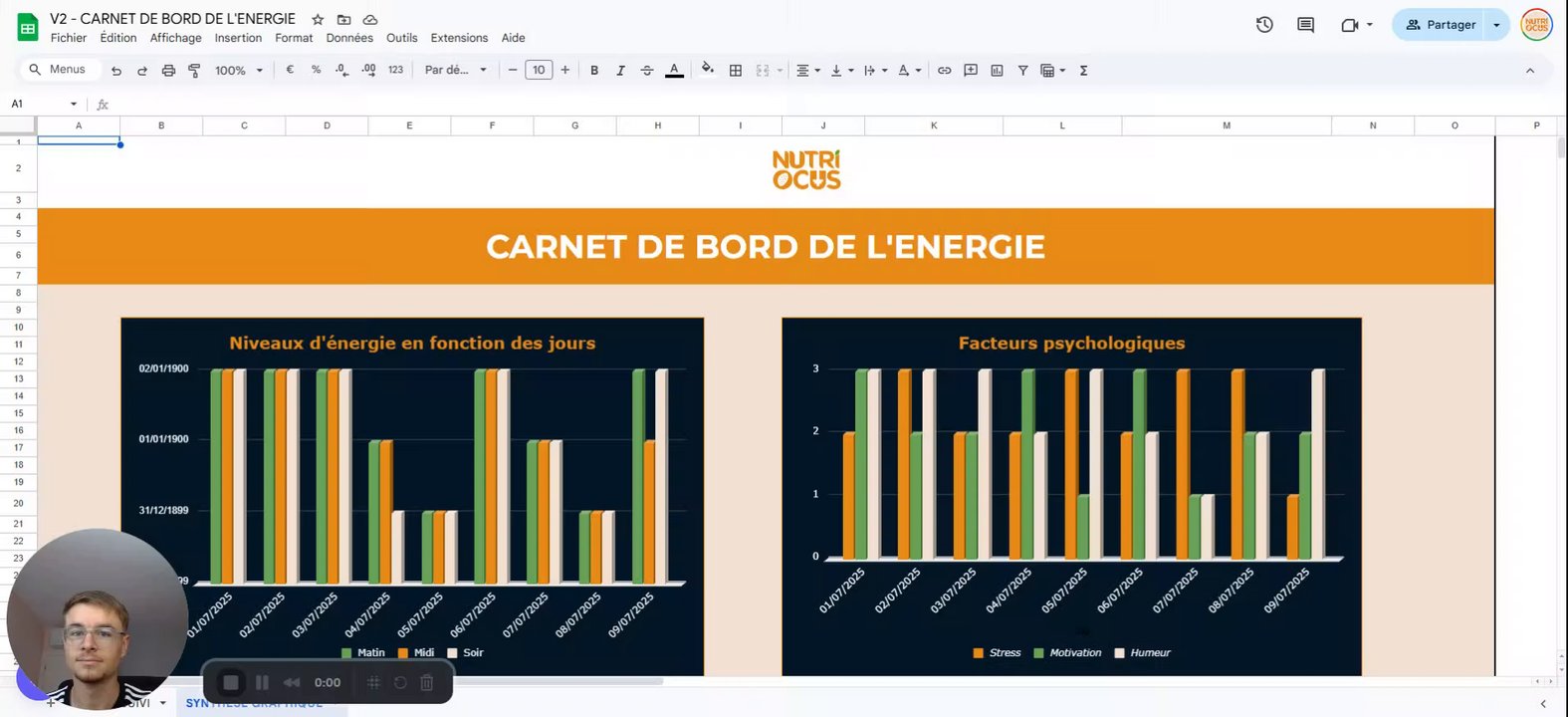Open the Fichier menu

(69, 38)
